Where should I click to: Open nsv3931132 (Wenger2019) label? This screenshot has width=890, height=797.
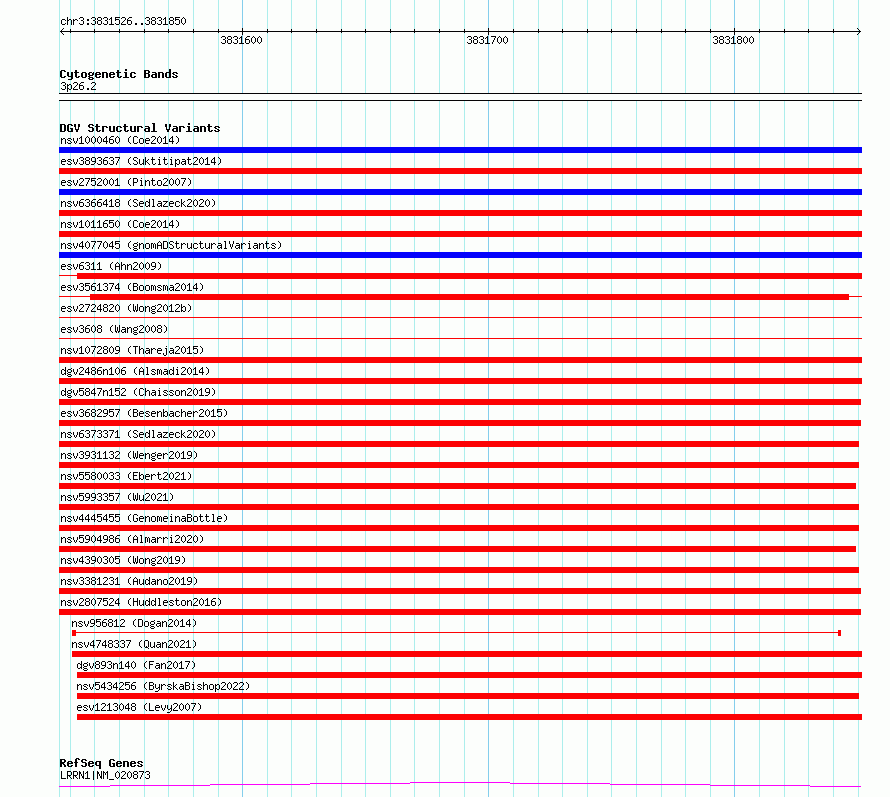129,455
